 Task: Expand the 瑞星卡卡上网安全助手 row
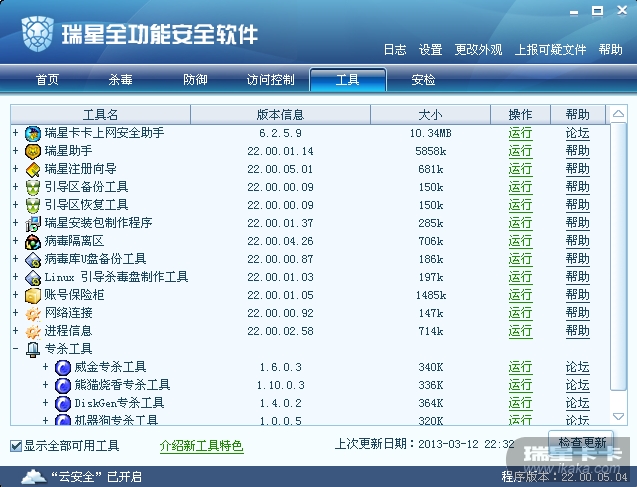pyautogui.click(x=15, y=132)
